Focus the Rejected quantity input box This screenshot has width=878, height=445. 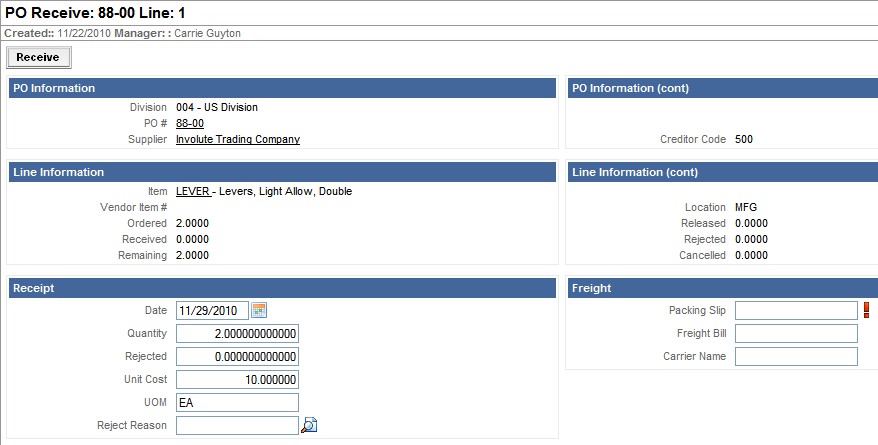click(x=237, y=356)
